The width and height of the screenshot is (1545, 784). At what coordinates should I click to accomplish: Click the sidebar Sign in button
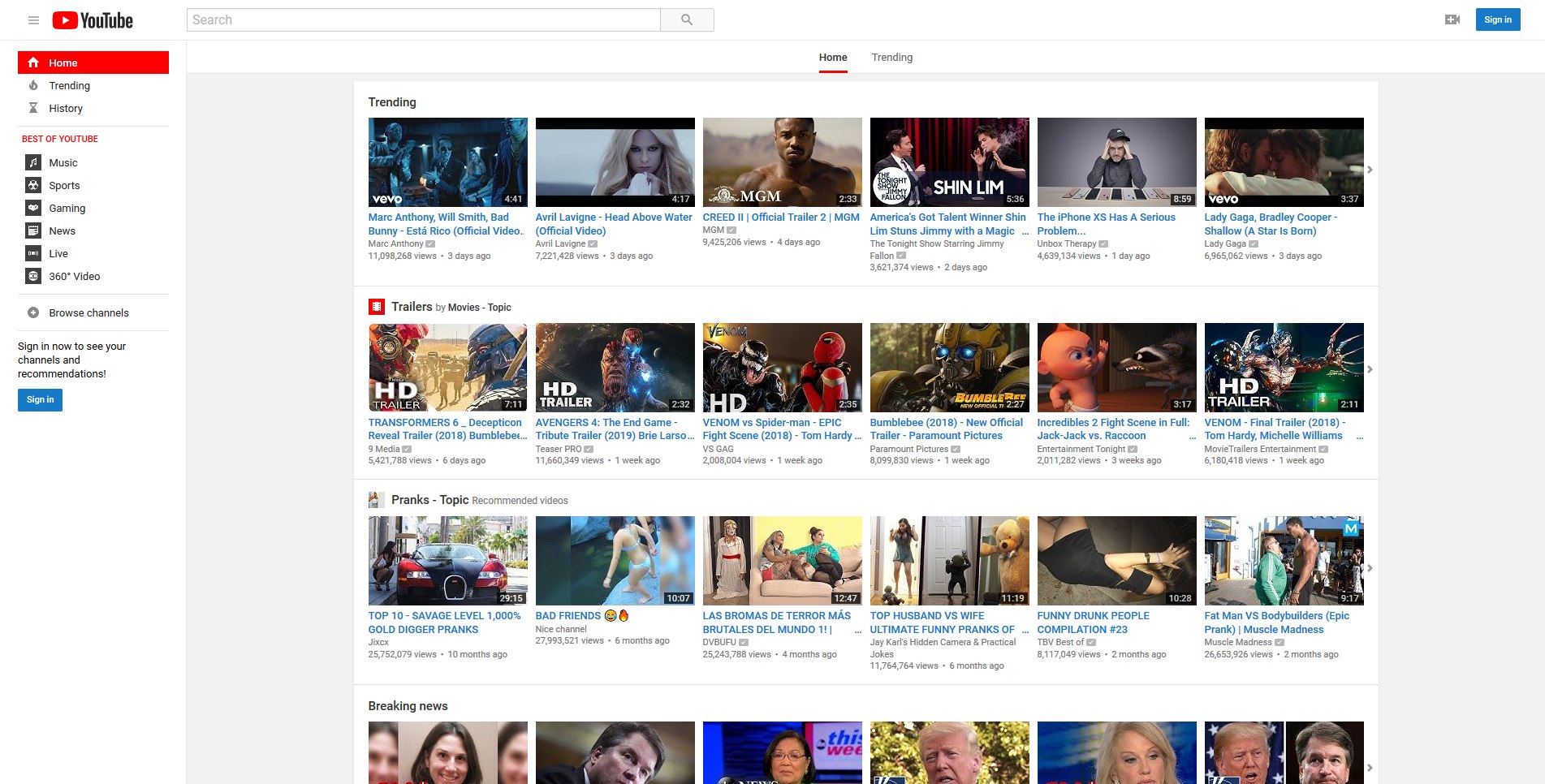pos(40,399)
